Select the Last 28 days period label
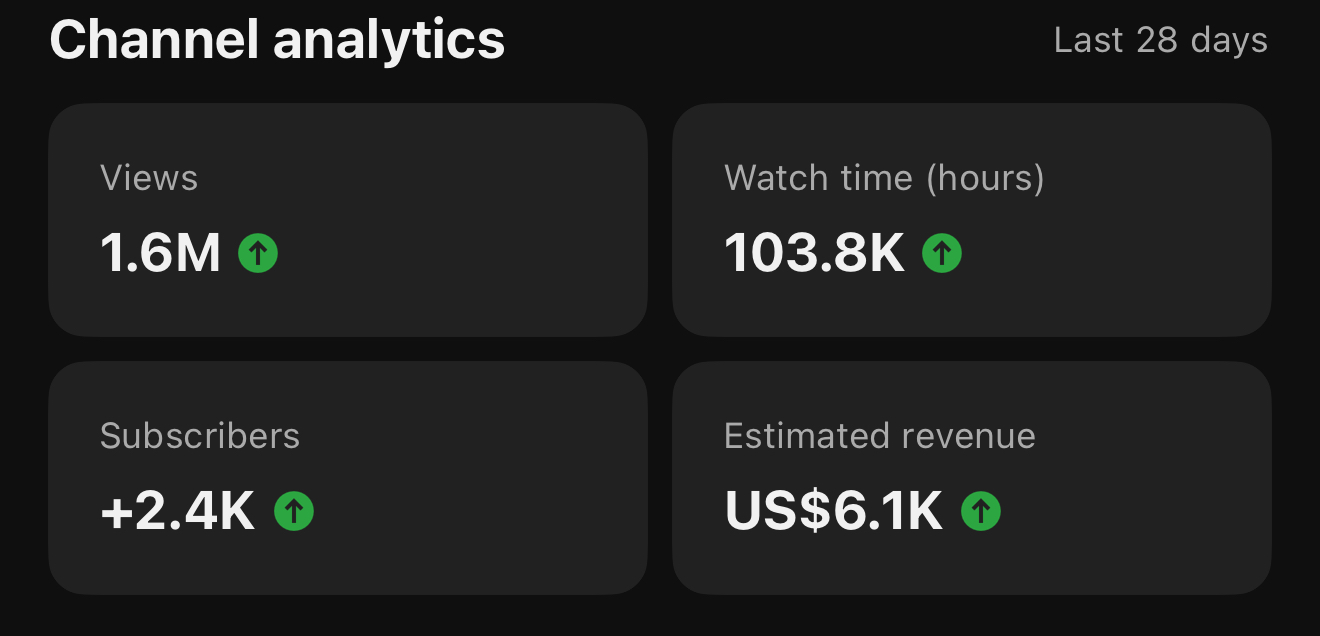Screen dimensions: 1320x636 click(x=1160, y=41)
